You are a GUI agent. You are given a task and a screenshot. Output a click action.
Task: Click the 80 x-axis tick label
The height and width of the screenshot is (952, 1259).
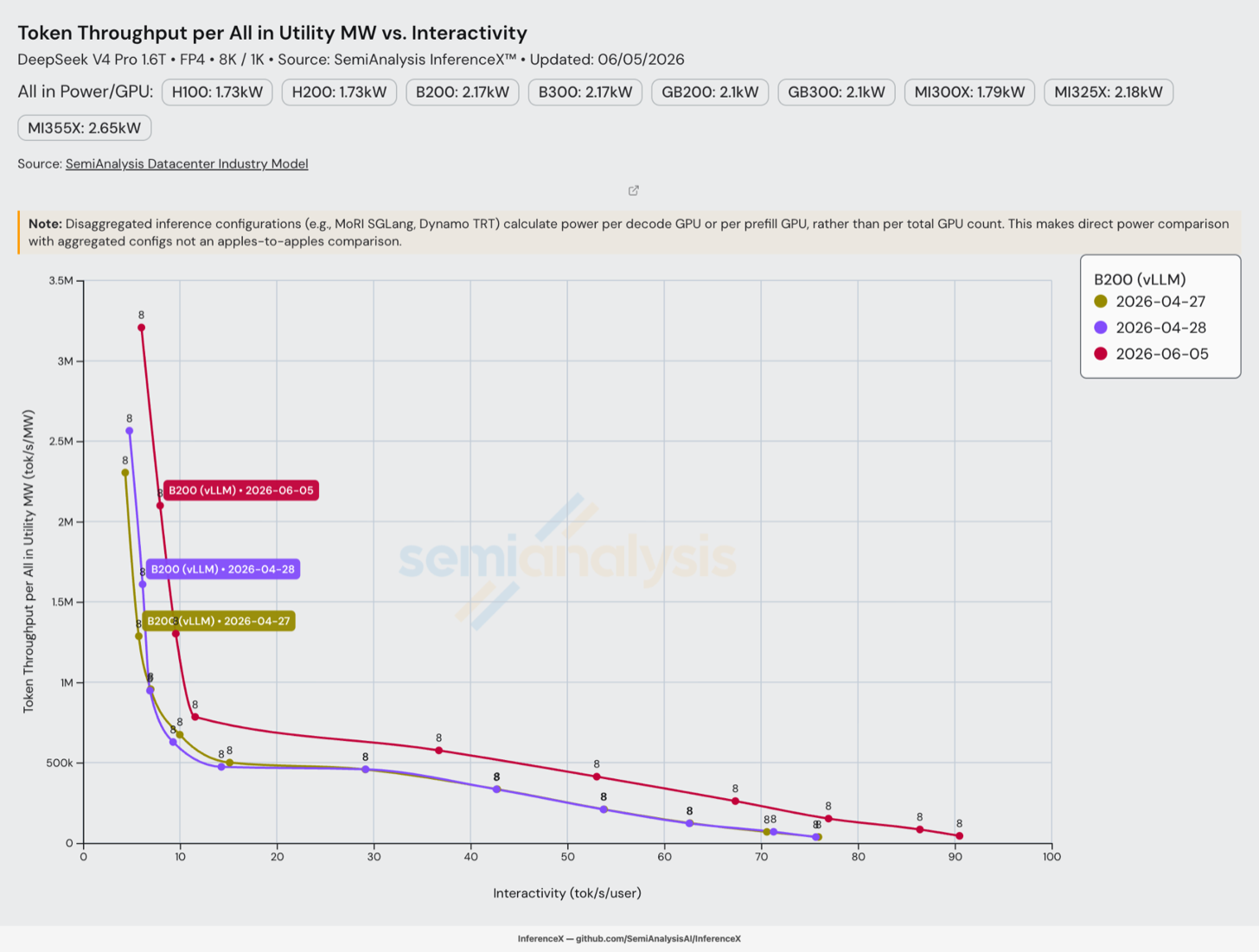(x=858, y=857)
